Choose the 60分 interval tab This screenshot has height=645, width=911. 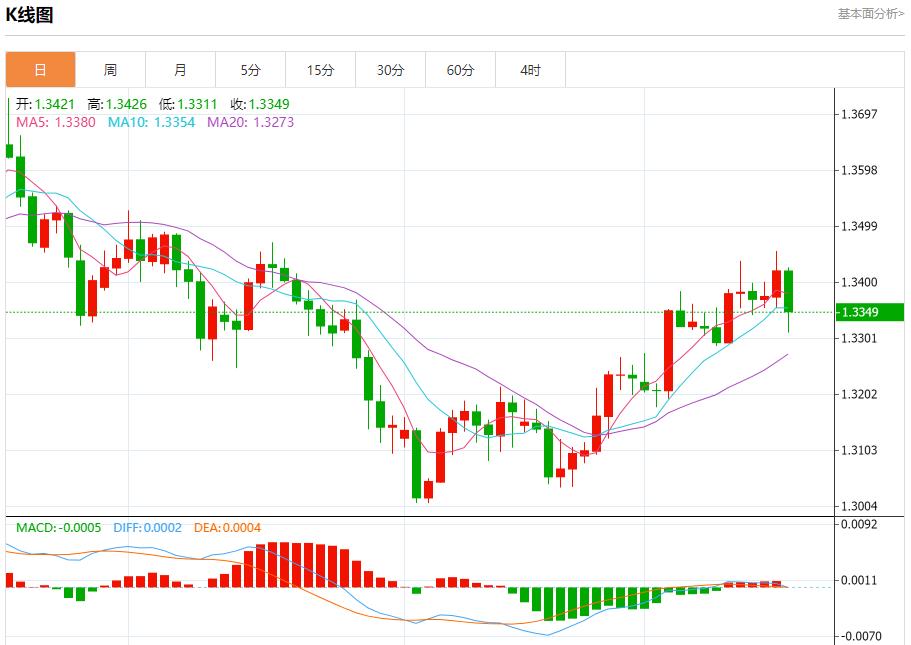click(x=461, y=70)
